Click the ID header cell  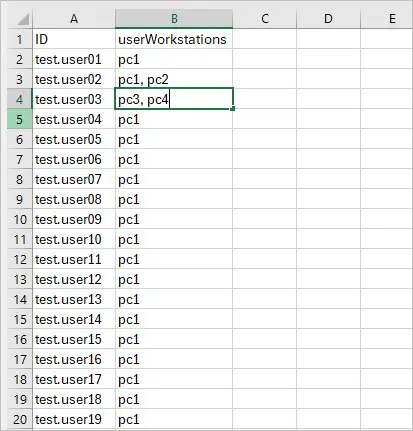[74, 39]
